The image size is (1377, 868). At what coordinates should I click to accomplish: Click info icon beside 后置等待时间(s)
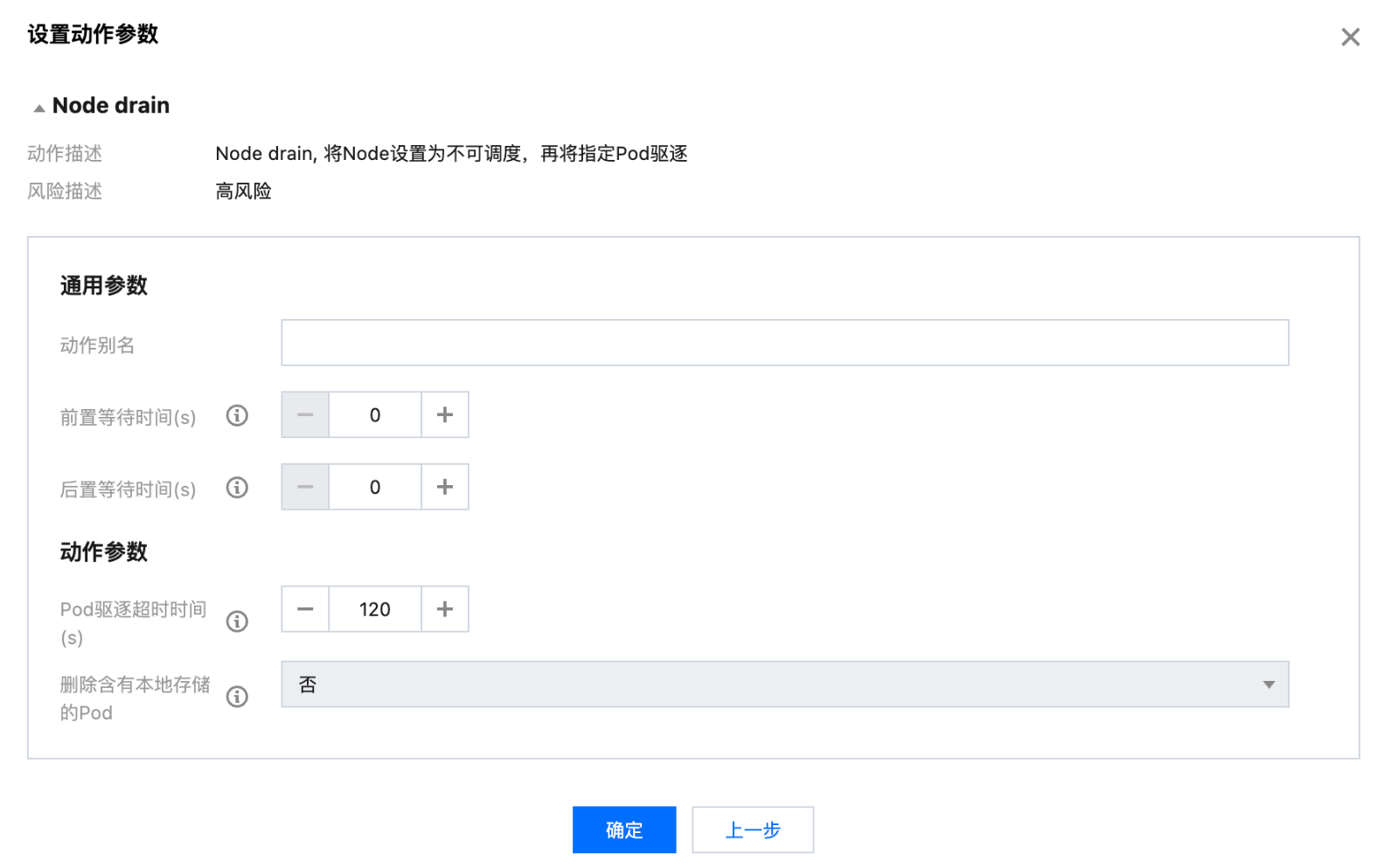click(x=237, y=488)
